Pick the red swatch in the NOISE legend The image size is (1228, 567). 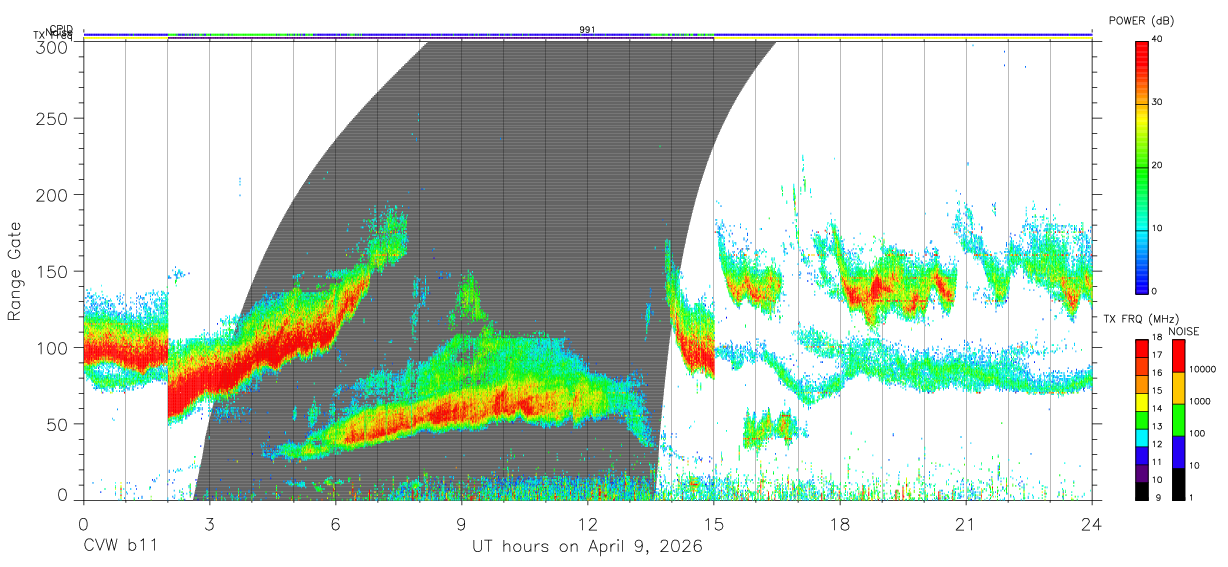pyautogui.click(x=1178, y=356)
